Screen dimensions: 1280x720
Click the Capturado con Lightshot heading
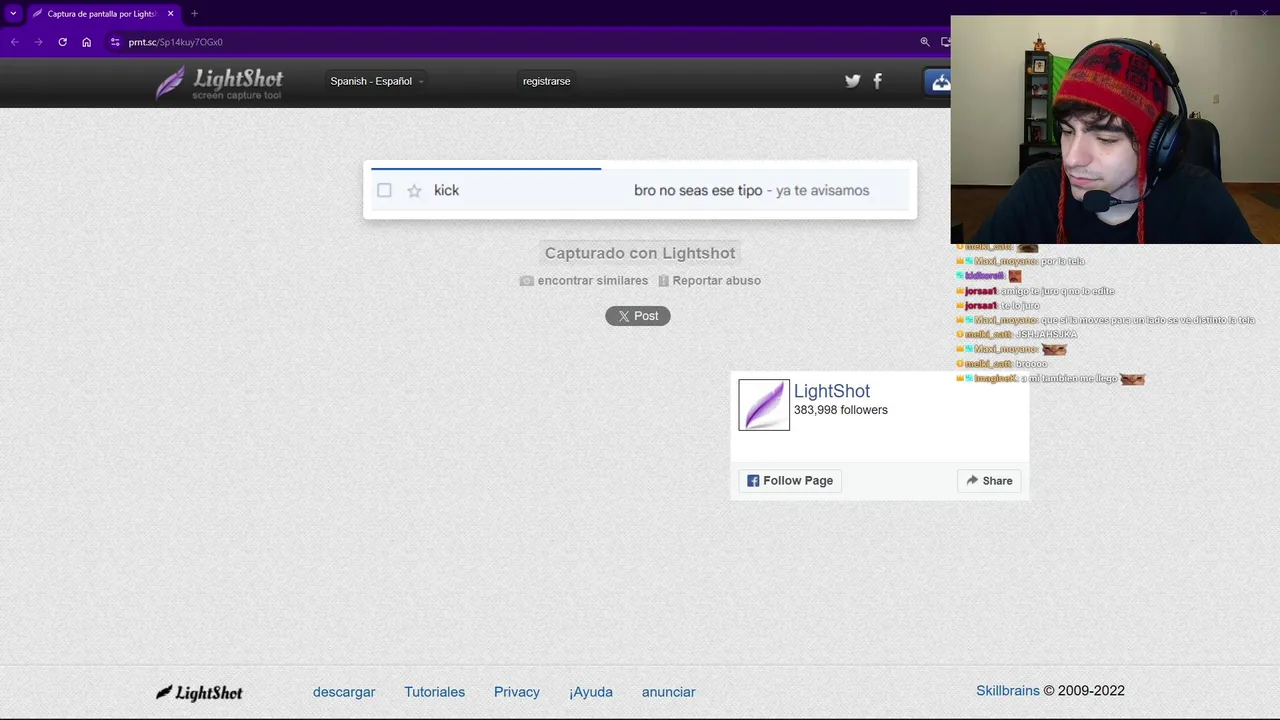point(640,253)
